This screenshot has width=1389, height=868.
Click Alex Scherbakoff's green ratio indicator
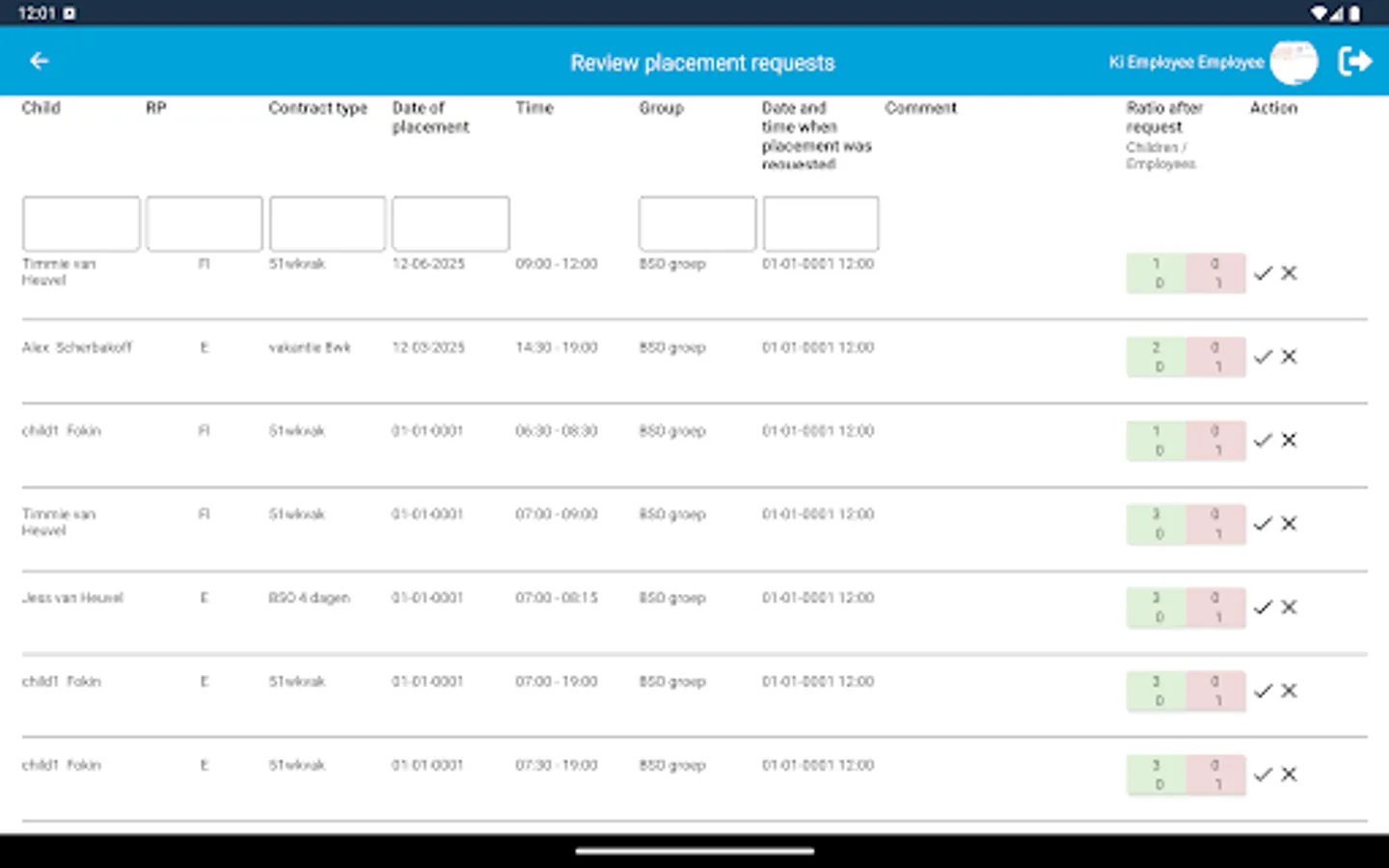click(1157, 356)
